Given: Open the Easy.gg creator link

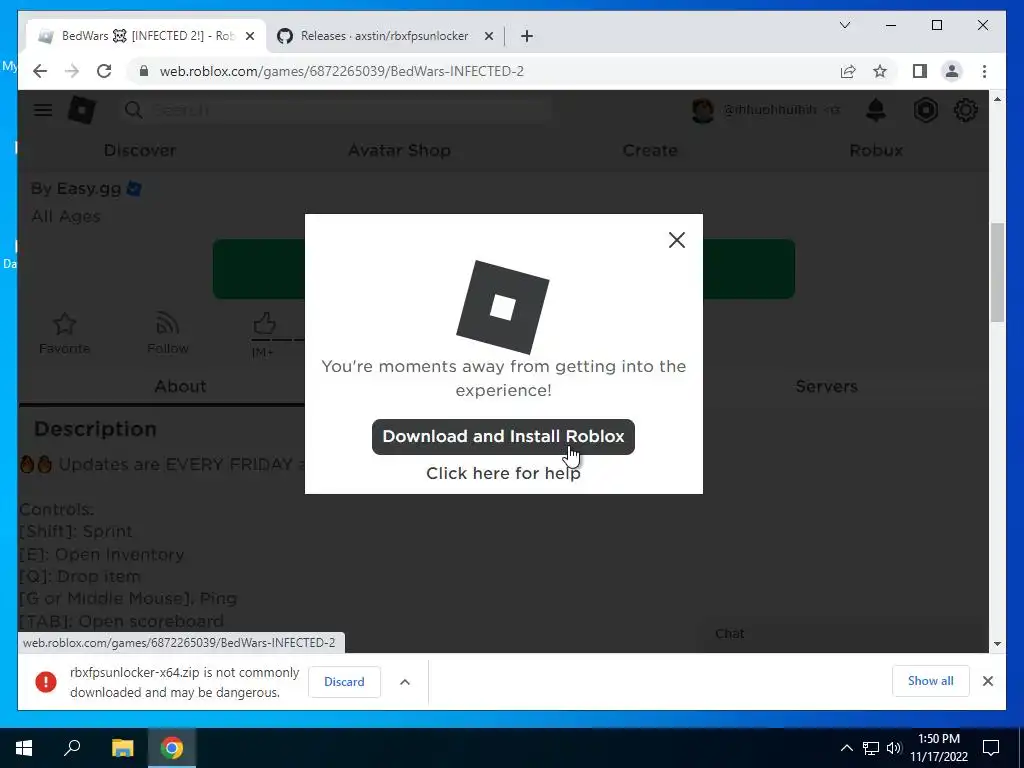Looking at the screenshot, I should pyautogui.click(x=89, y=189).
